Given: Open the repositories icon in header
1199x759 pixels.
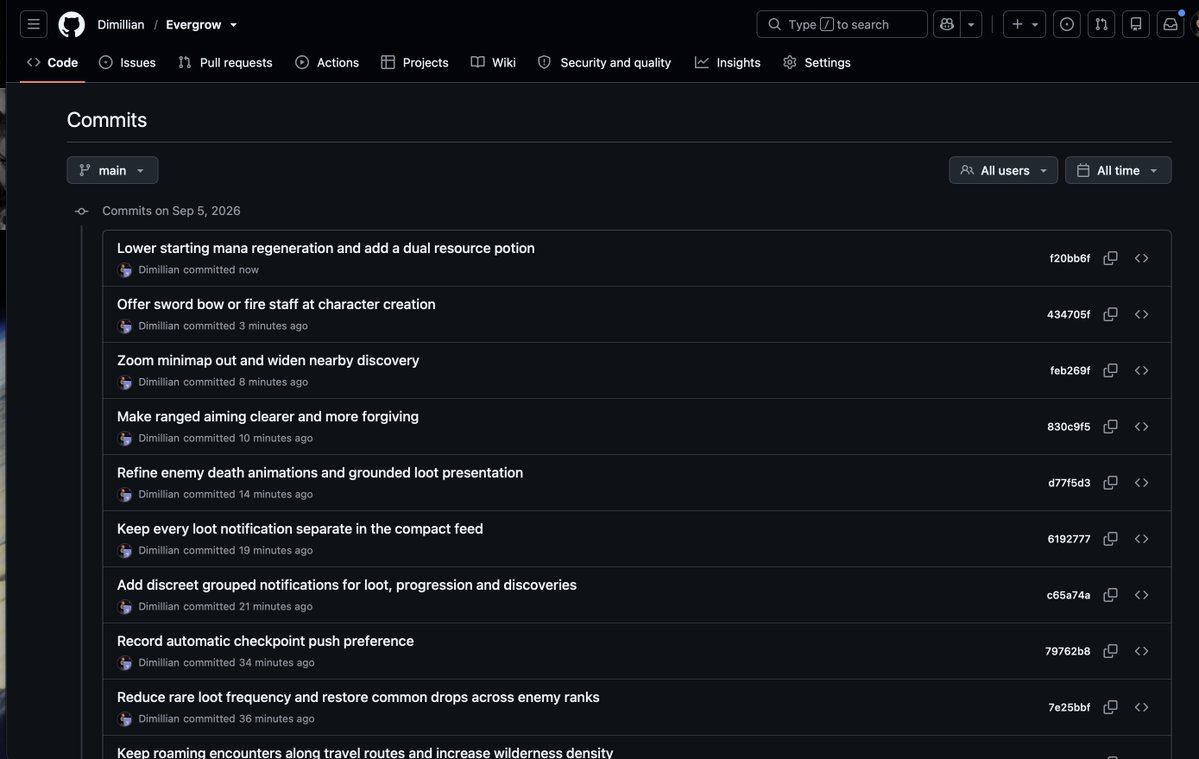Looking at the screenshot, I should 1136,24.
